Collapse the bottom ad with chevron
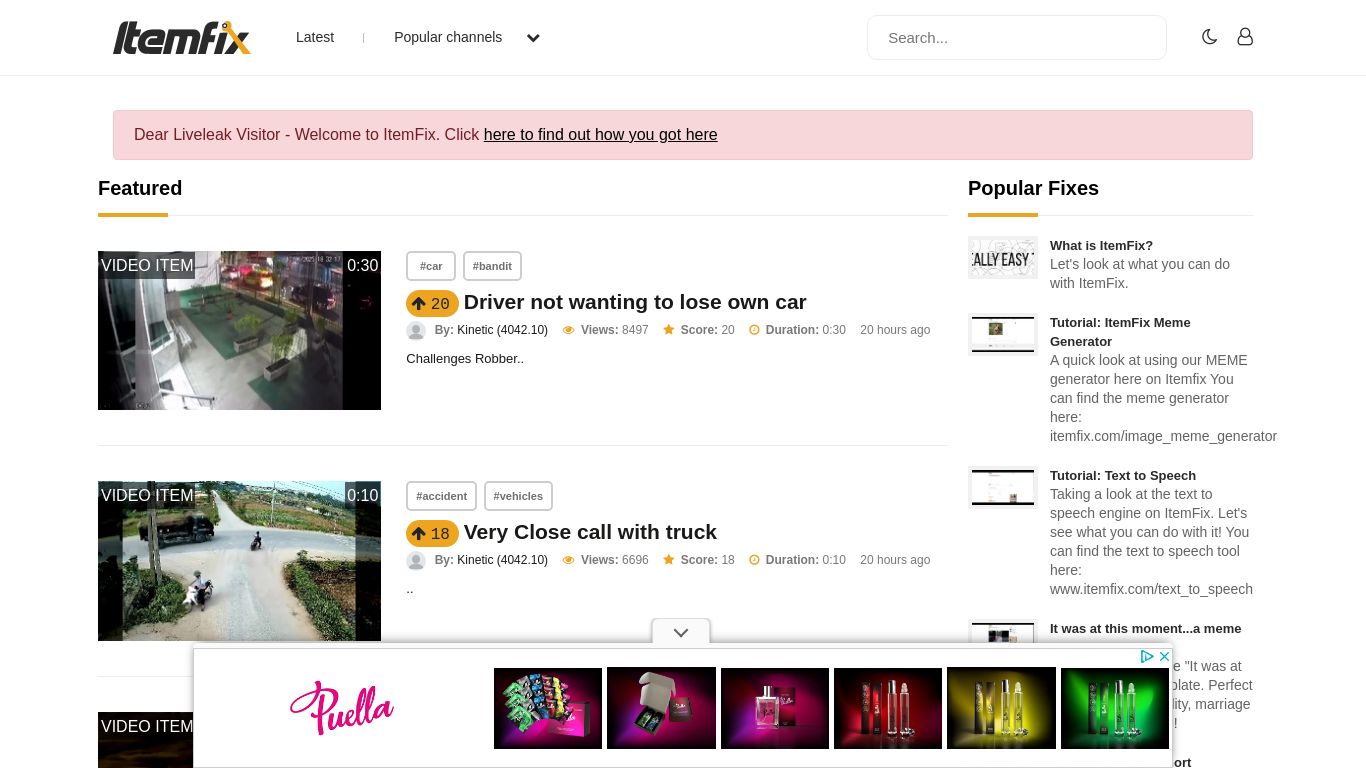The width and height of the screenshot is (1366, 768). (x=681, y=632)
